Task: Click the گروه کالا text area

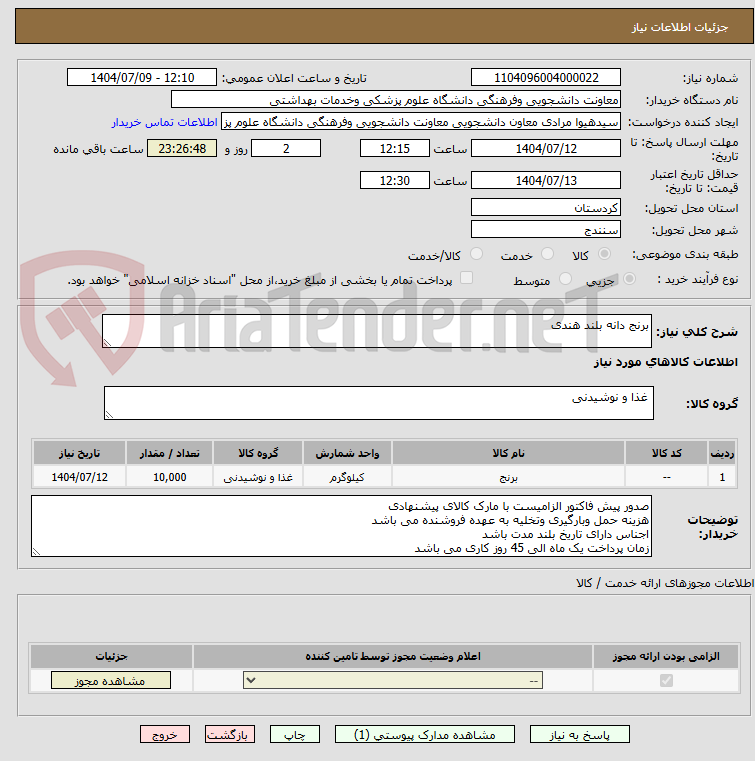Action: click(x=378, y=403)
